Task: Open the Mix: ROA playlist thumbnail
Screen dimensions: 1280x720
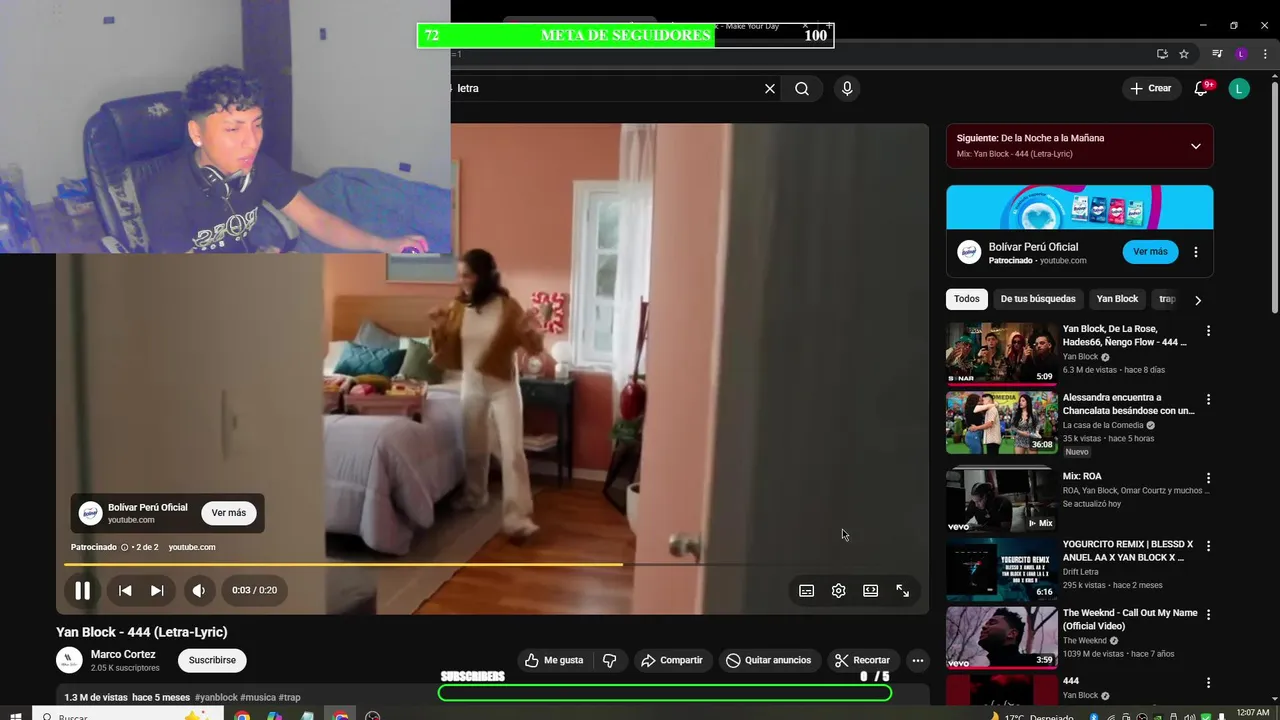Action: (x=1001, y=500)
